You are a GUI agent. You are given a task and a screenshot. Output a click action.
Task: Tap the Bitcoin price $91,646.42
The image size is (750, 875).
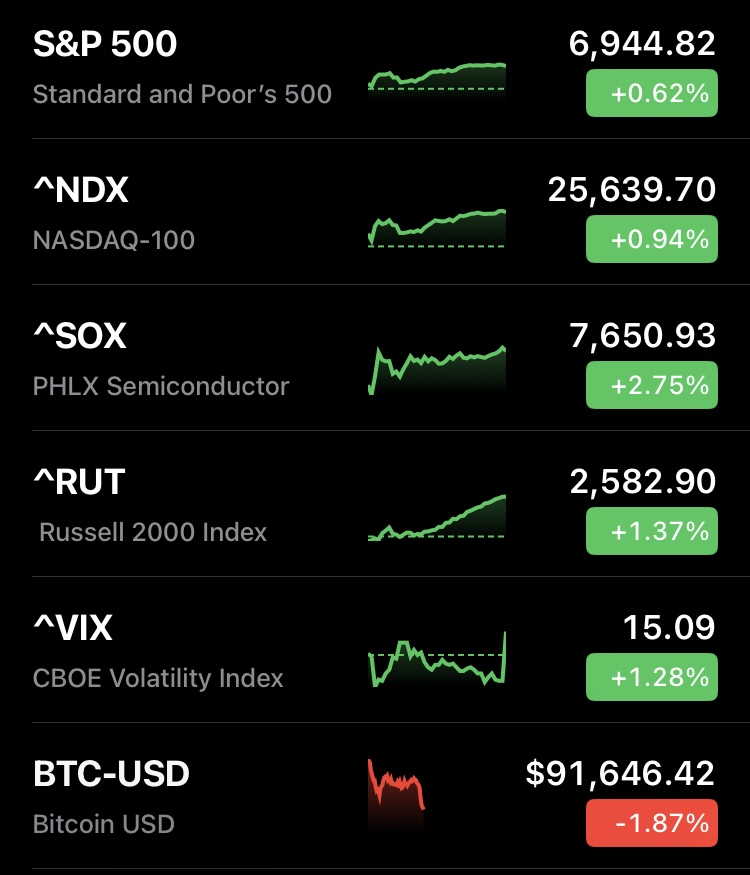coord(620,773)
